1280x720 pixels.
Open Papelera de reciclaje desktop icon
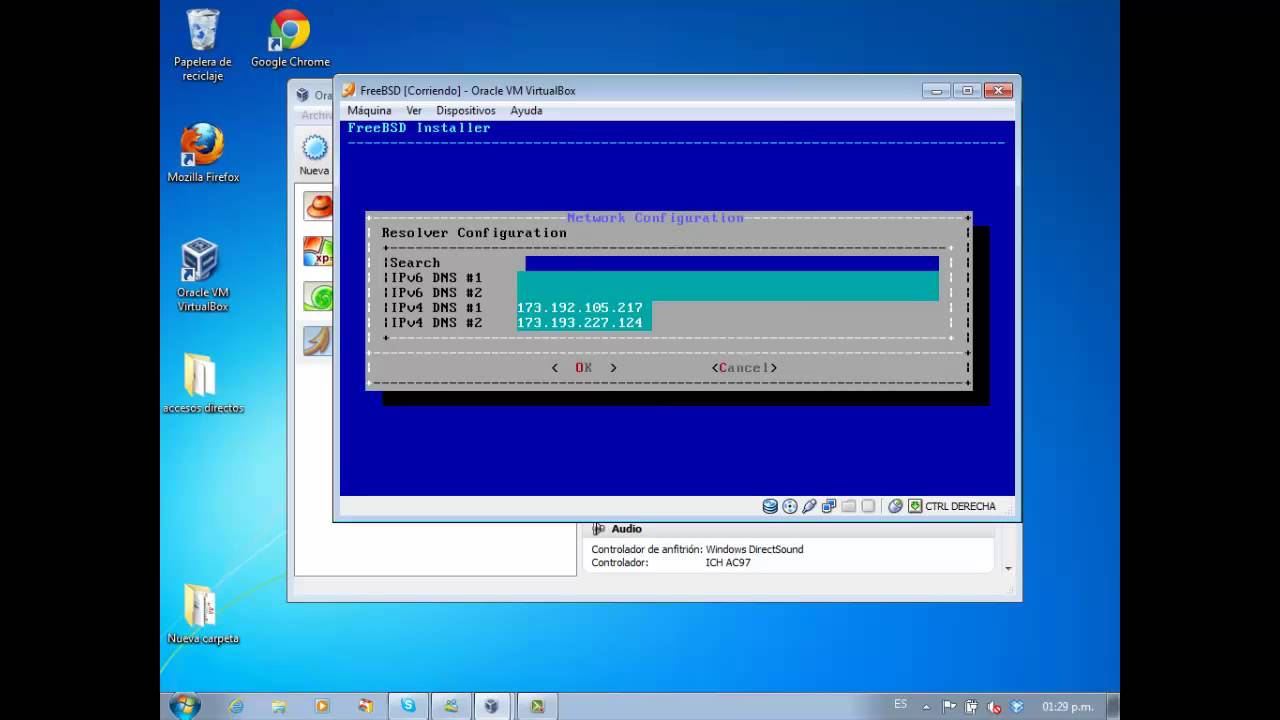202,46
